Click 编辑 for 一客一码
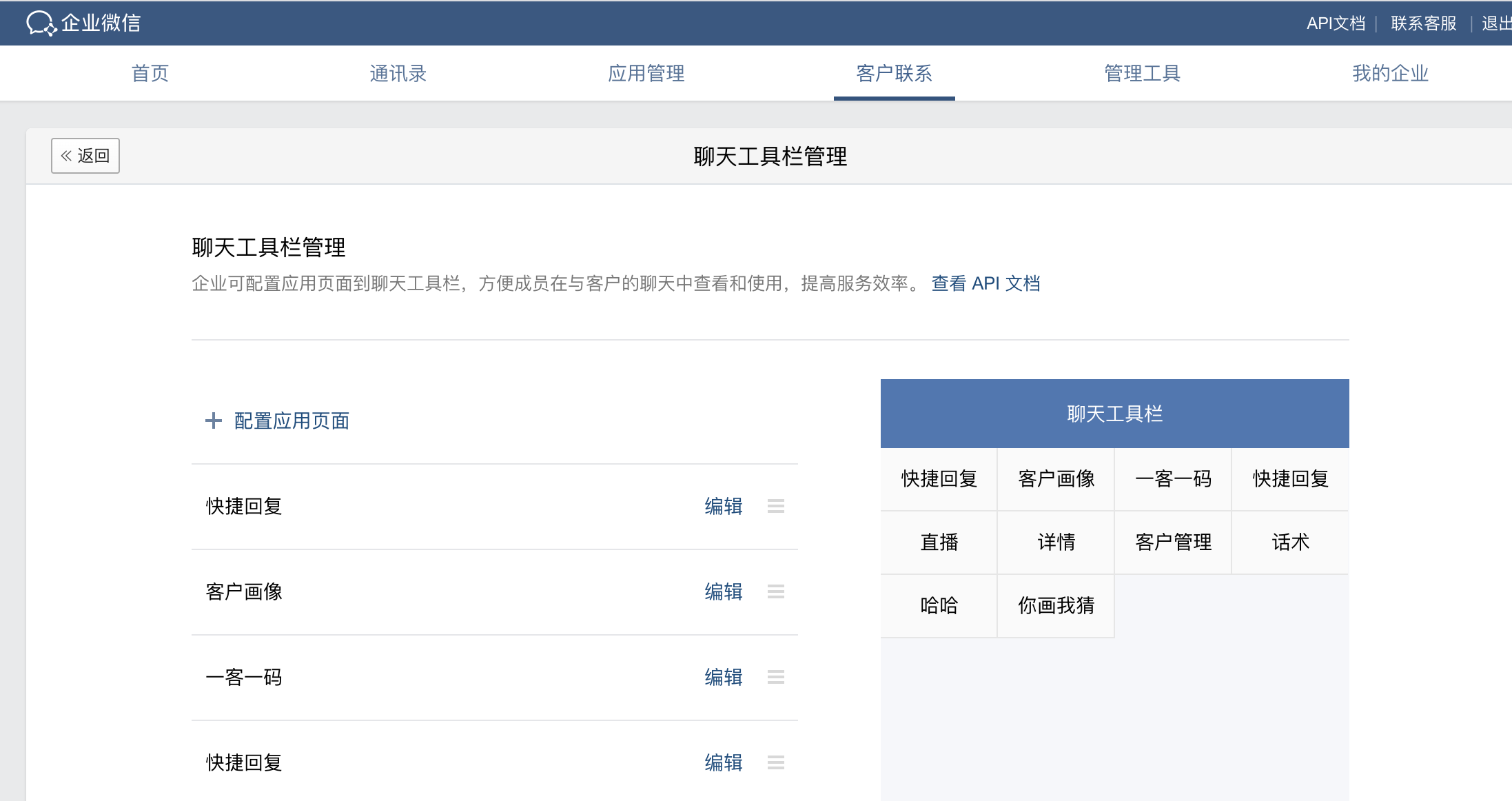The height and width of the screenshot is (801, 1512). pos(723,677)
